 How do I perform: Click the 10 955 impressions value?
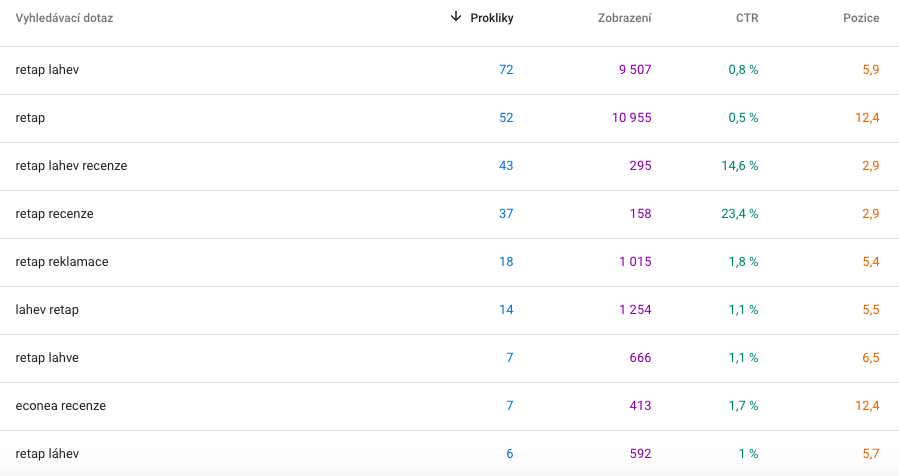tap(631, 118)
